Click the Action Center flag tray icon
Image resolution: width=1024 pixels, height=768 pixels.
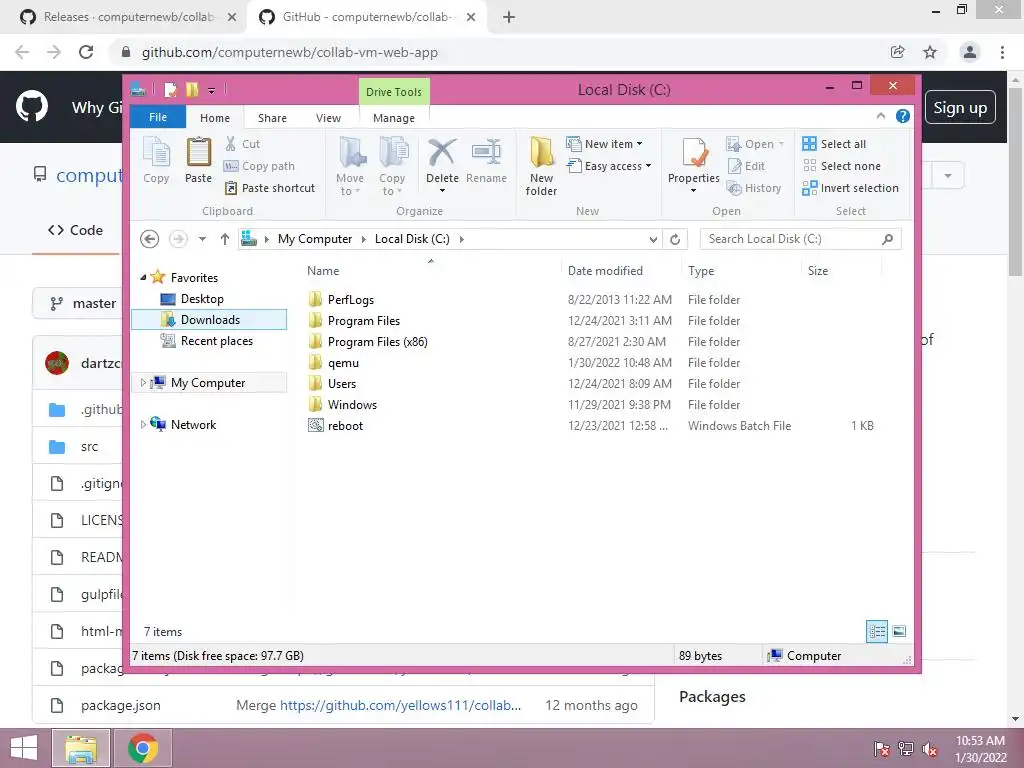pos(882,749)
